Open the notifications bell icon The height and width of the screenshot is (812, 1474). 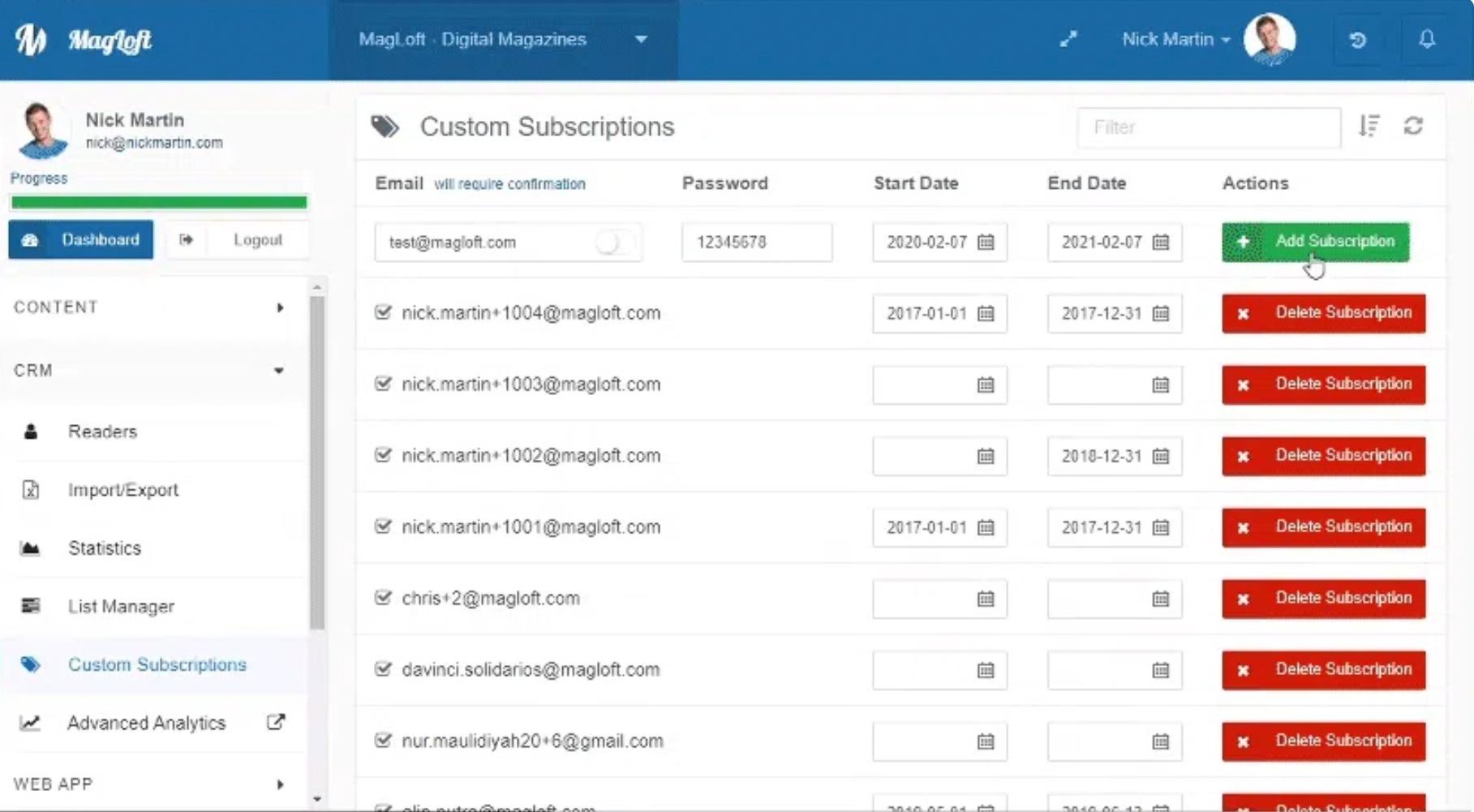click(1427, 39)
